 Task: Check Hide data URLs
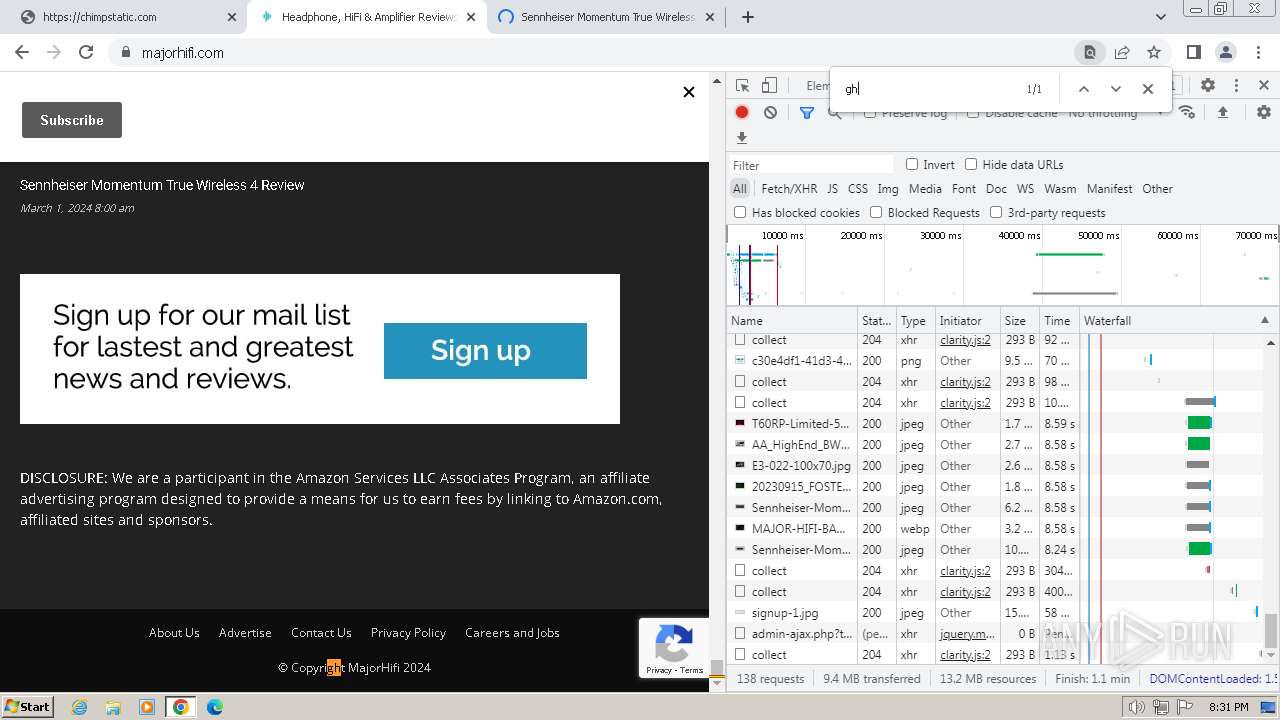[971, 164]
